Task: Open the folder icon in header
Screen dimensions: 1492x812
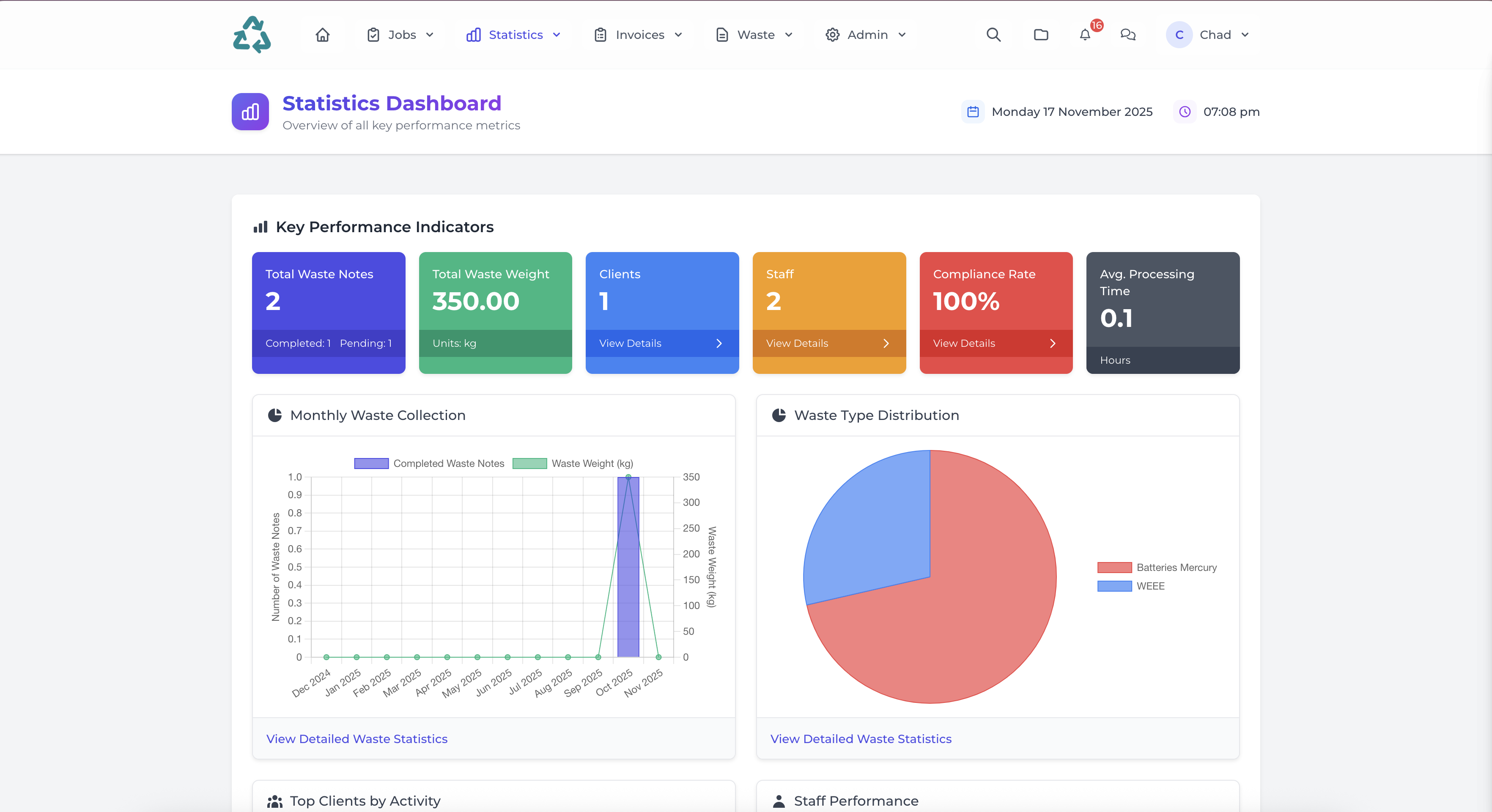Action: pyautogui.click(x=1041, y=35)
